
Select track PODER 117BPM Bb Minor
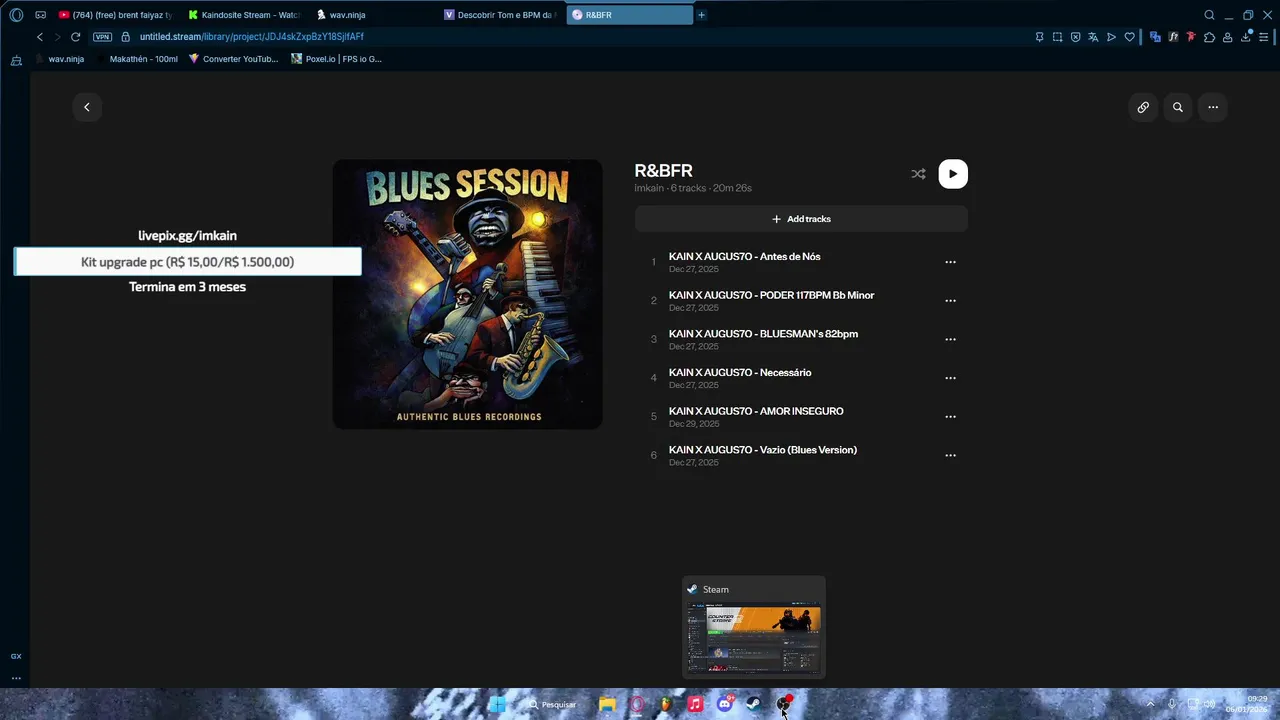[x=801, y=301]
